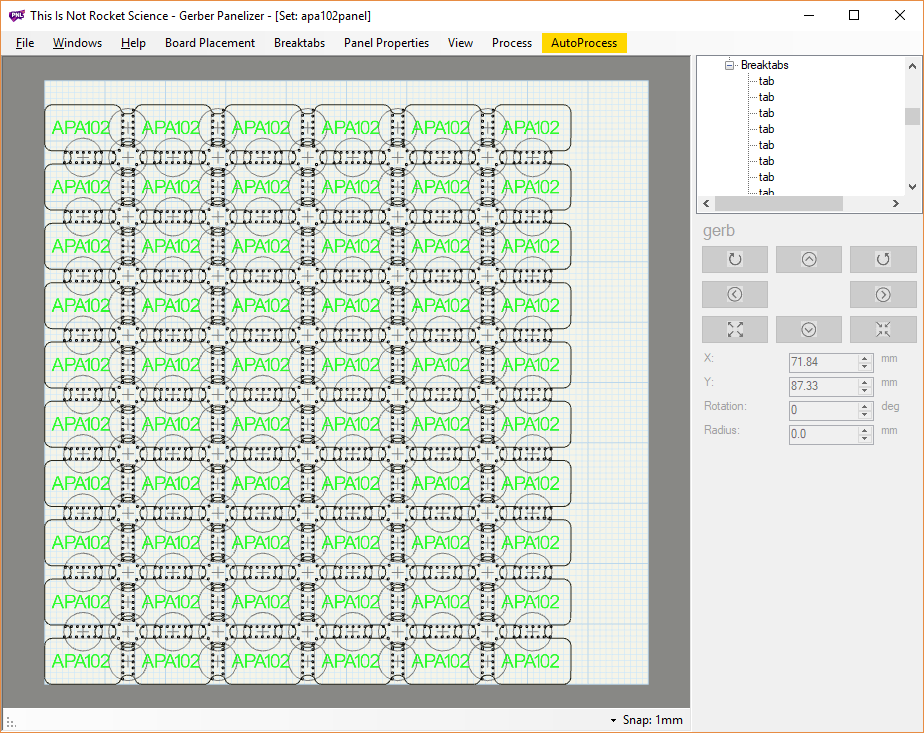Click the 'X:' label
This screenshot has width=924, height=733.
(x=709, y=358)
